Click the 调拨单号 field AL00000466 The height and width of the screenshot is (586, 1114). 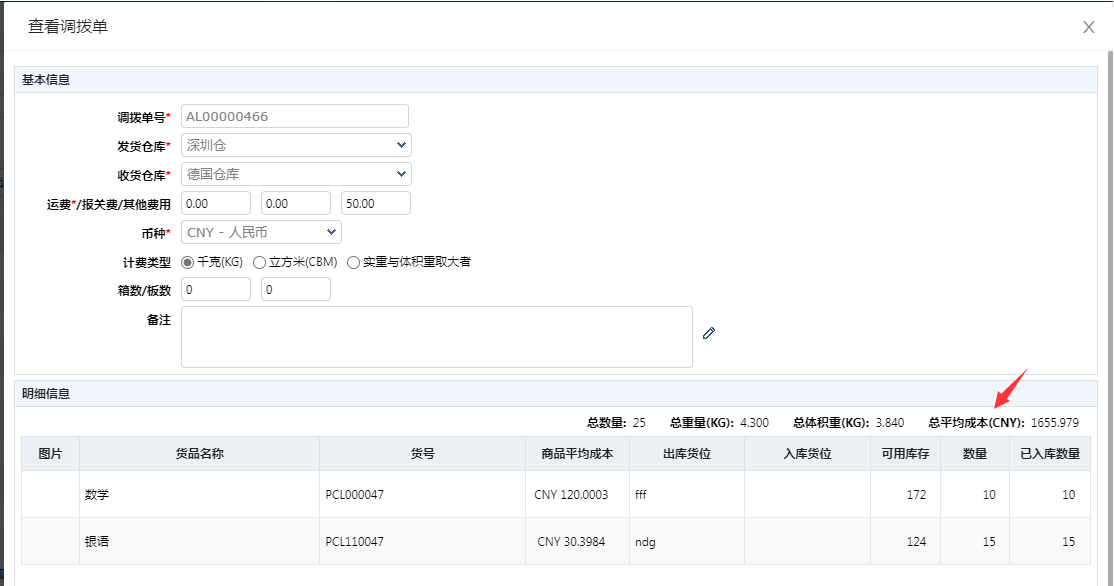(x=295, y=116)
